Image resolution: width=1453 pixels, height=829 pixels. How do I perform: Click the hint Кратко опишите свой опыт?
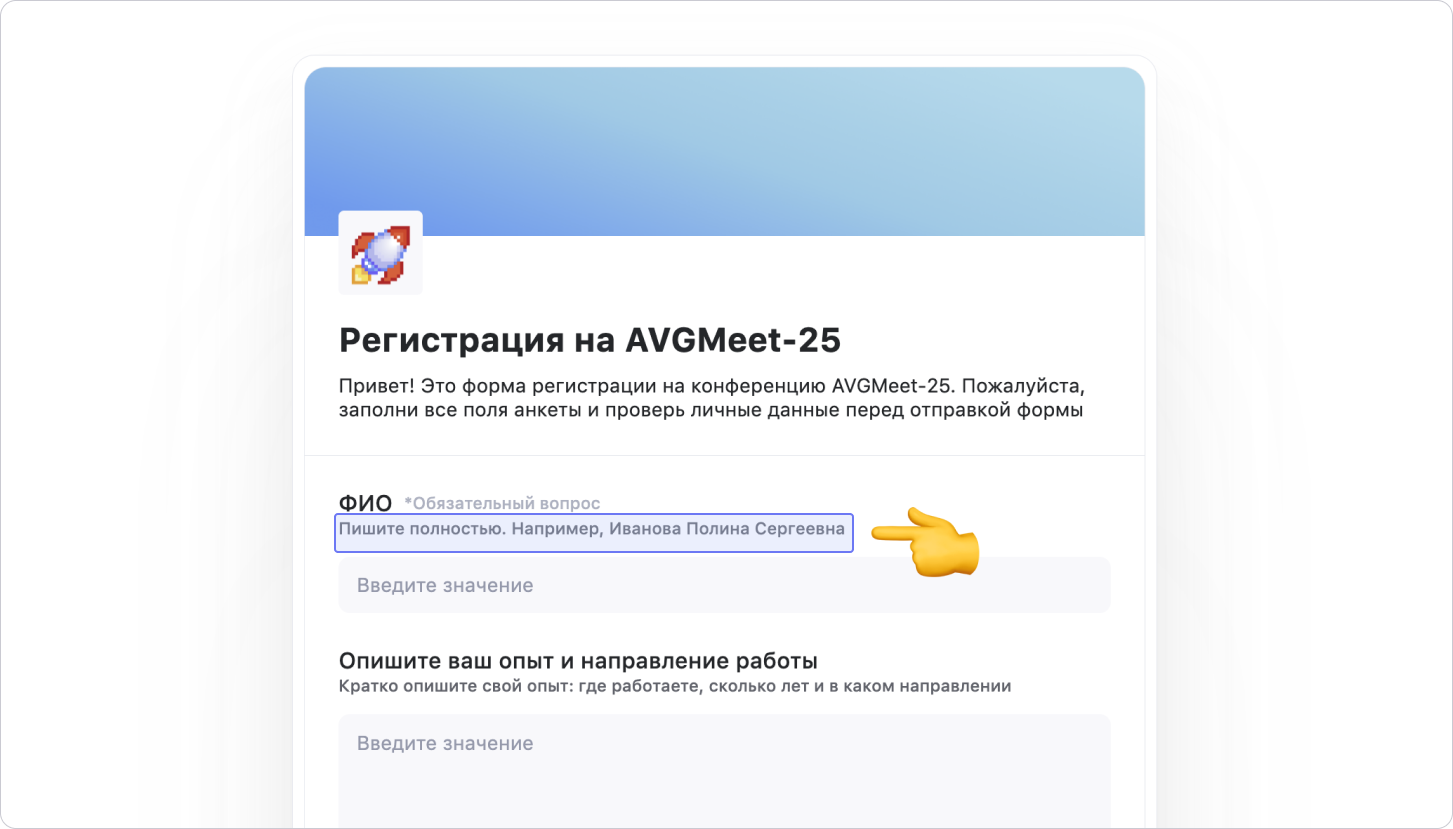[675, 687]
